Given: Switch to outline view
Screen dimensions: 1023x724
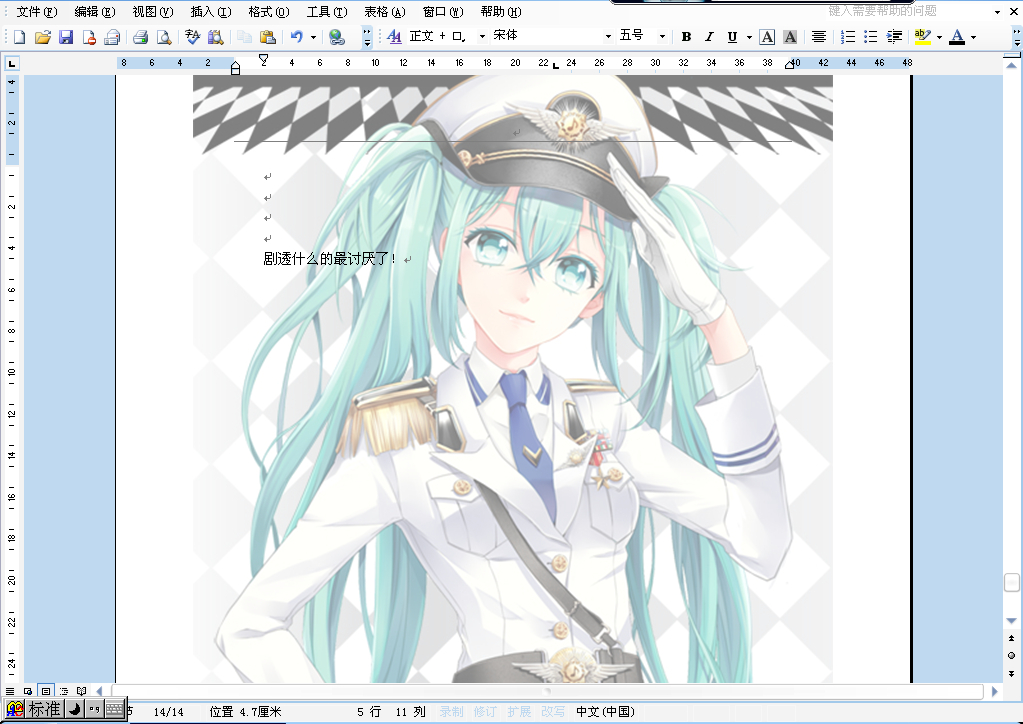Looking at the screenshot, I should [x=64, y=691].
